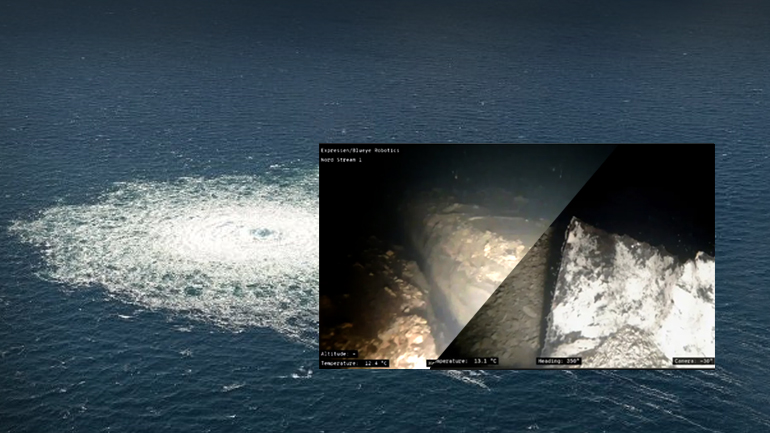Select the Temperature 12.4 °C readout

[x=354, y=363]
